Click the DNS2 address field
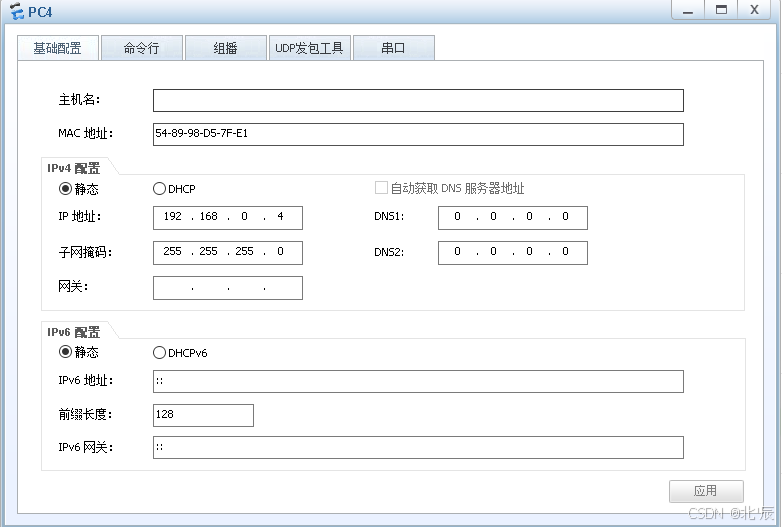Image resolution: width=782 pixels, height=527 pixels. coord(513,252)
